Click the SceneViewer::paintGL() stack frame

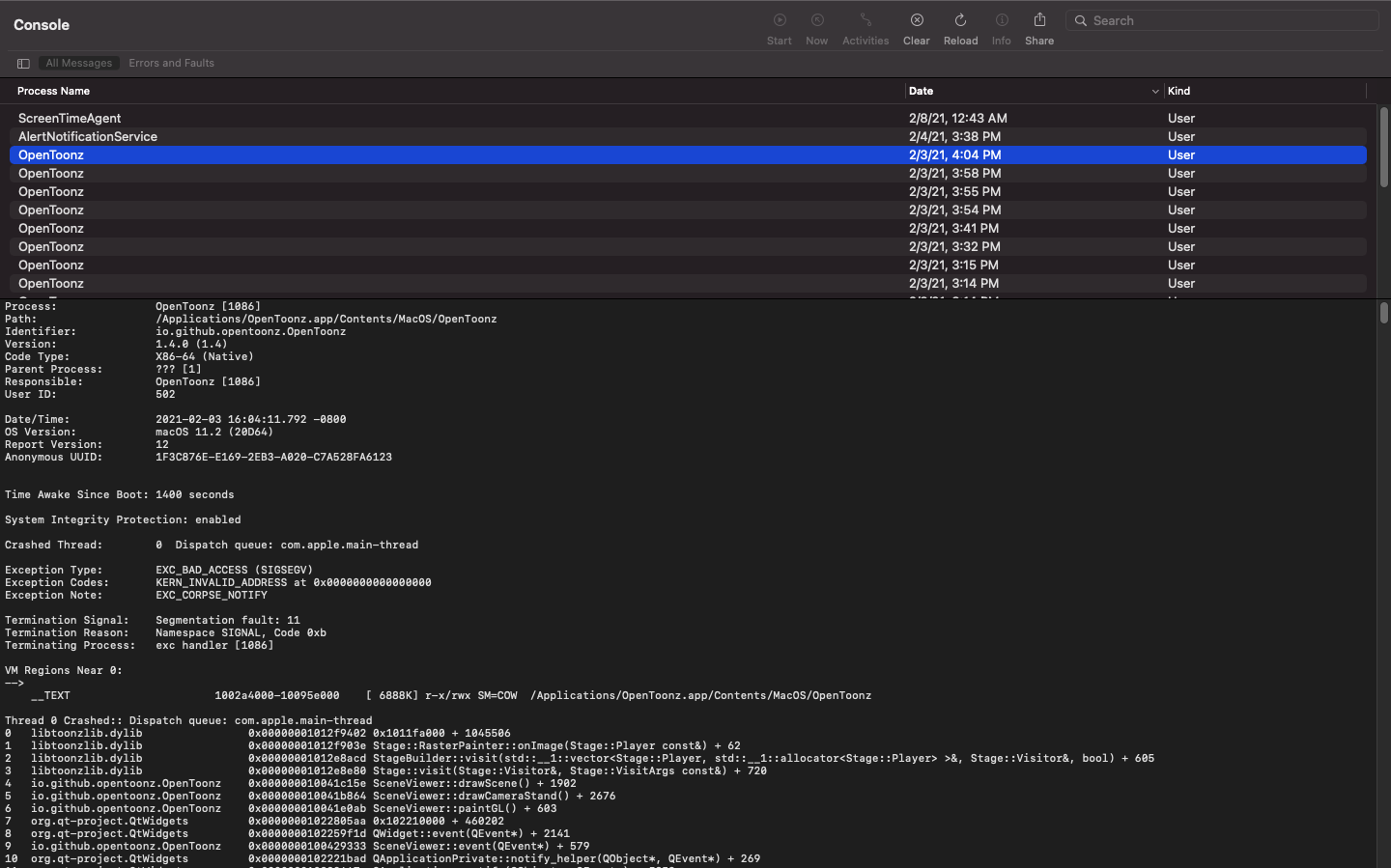coord(281,809)
